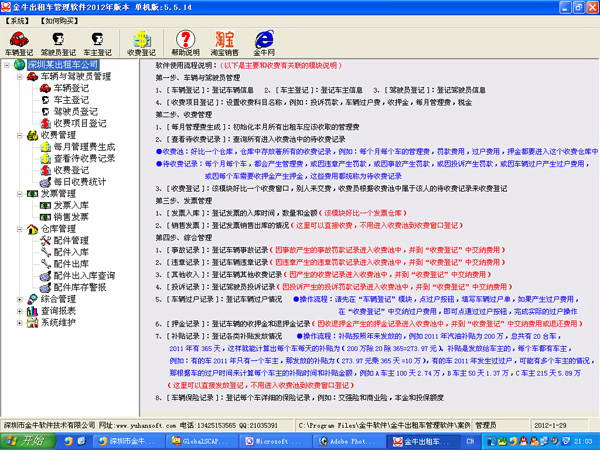The image size is (600, 450).
Task: Select 配件库存警报 tree item
Action: [x=80, y=287]
